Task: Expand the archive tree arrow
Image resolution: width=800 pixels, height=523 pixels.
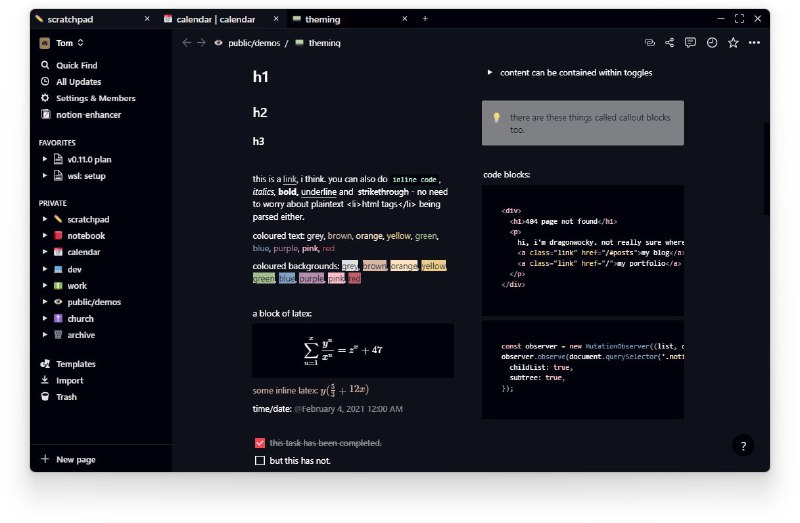Action: click(45, 334)
